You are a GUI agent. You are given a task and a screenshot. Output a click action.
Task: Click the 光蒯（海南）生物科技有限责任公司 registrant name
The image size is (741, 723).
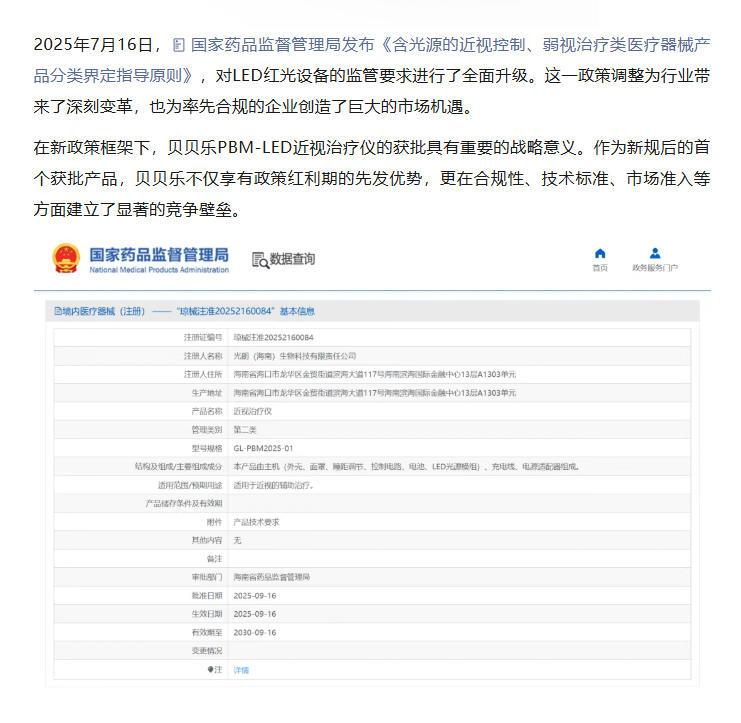(294, 356)
